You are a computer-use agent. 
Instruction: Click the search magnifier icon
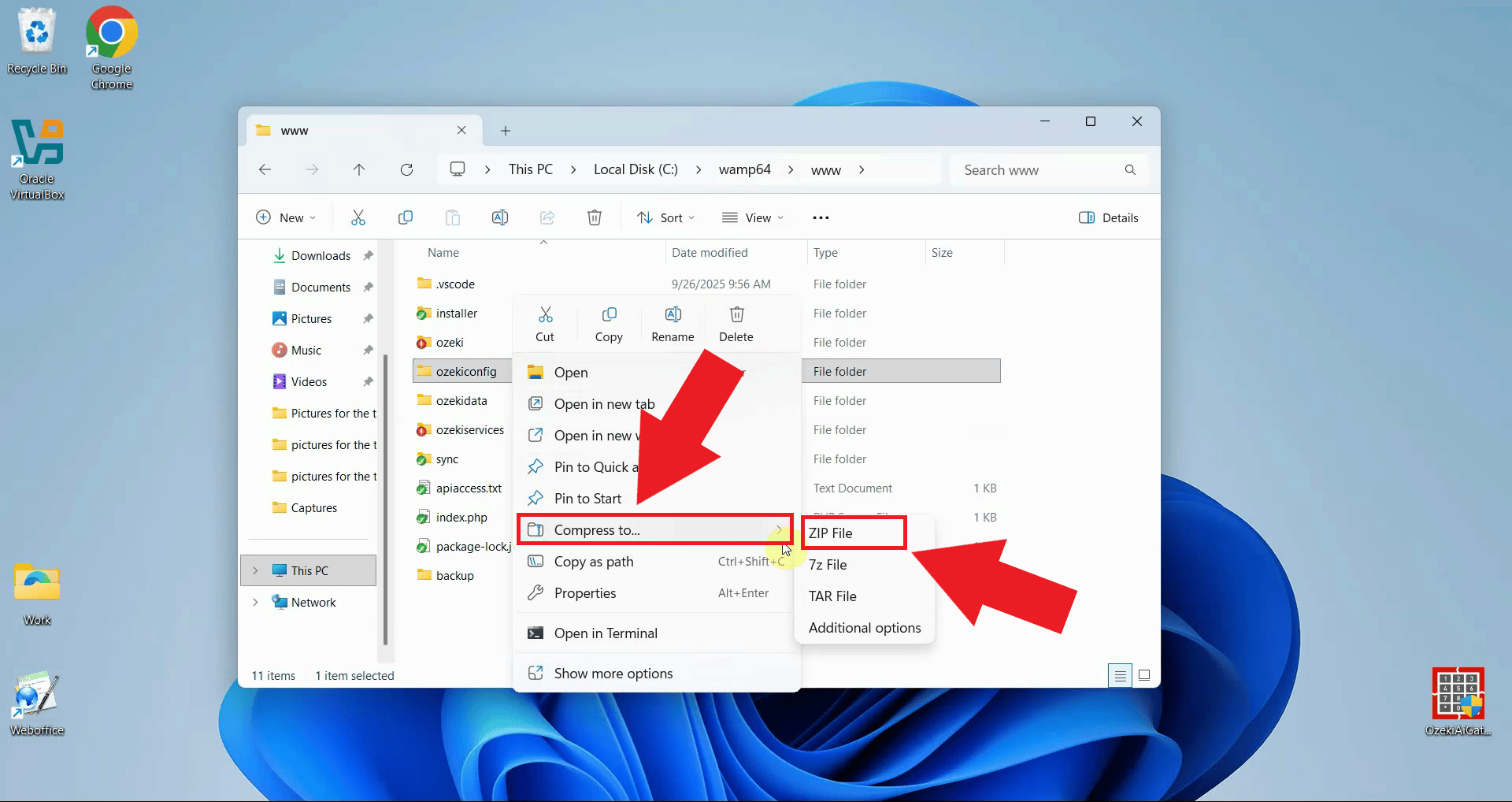click(1131, 169)
